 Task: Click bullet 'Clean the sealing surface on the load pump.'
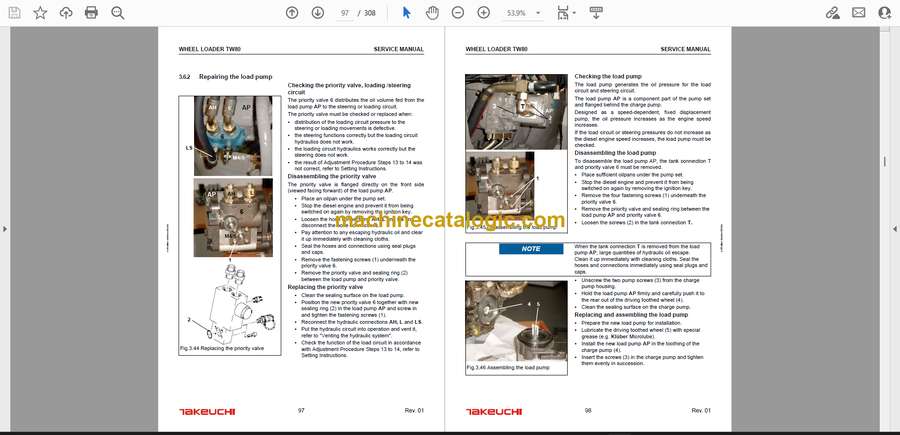pos(352,295)
